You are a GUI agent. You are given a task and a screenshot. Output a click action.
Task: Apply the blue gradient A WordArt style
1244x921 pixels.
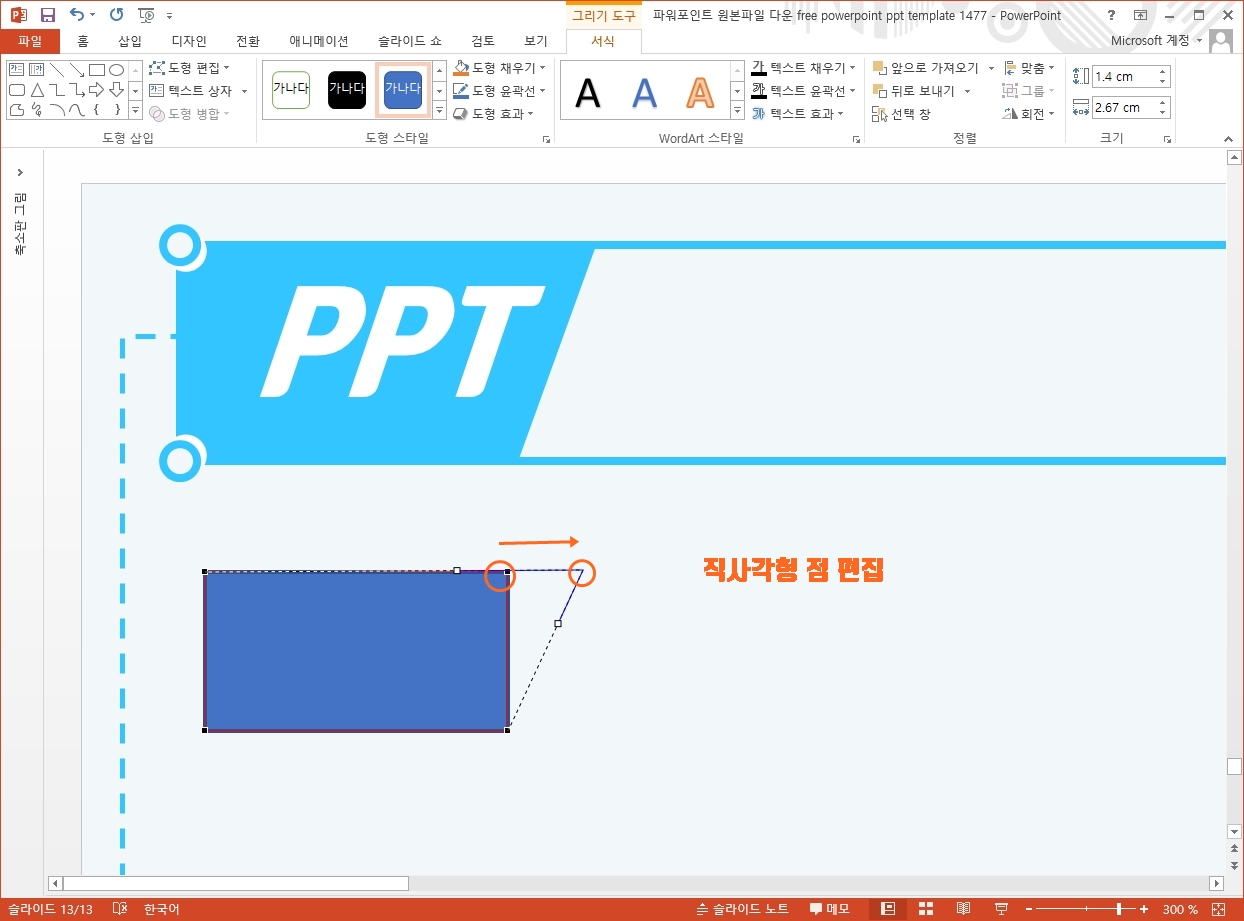click(x=645, y=92)
